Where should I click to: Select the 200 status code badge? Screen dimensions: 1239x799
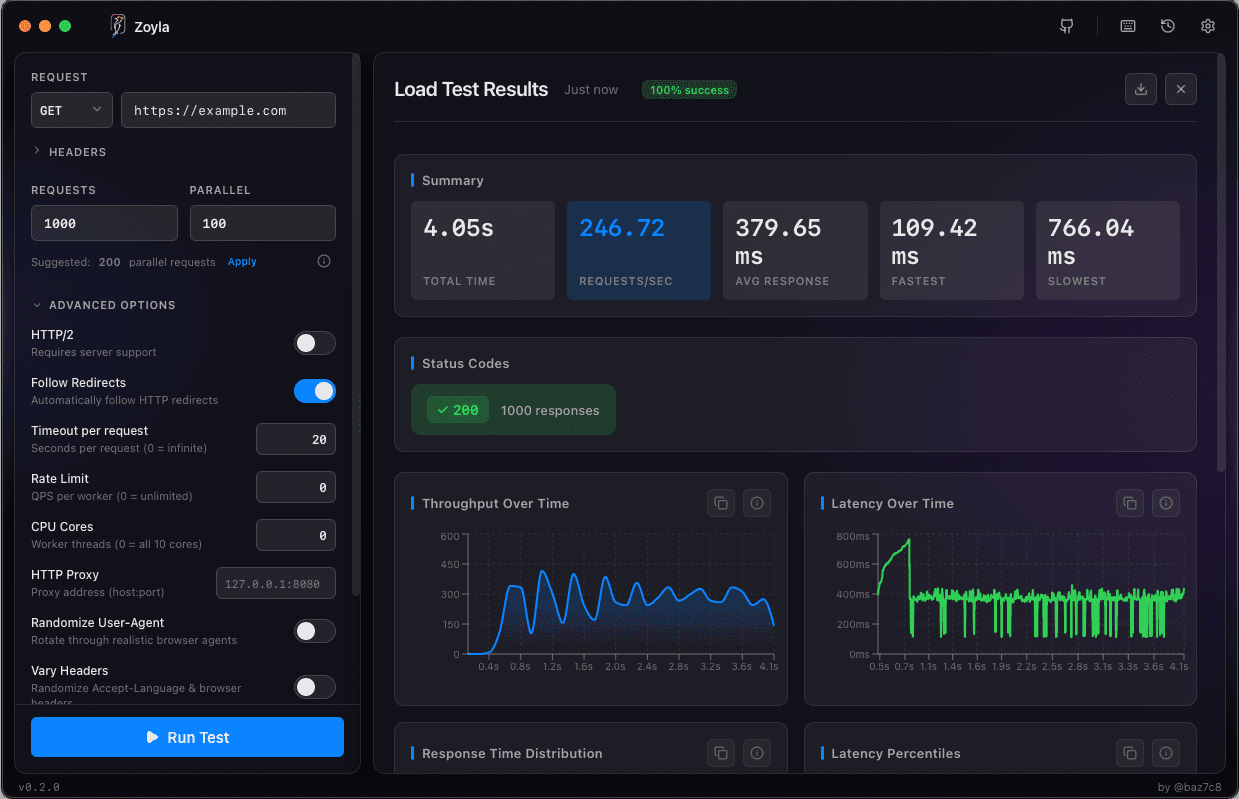457,409
